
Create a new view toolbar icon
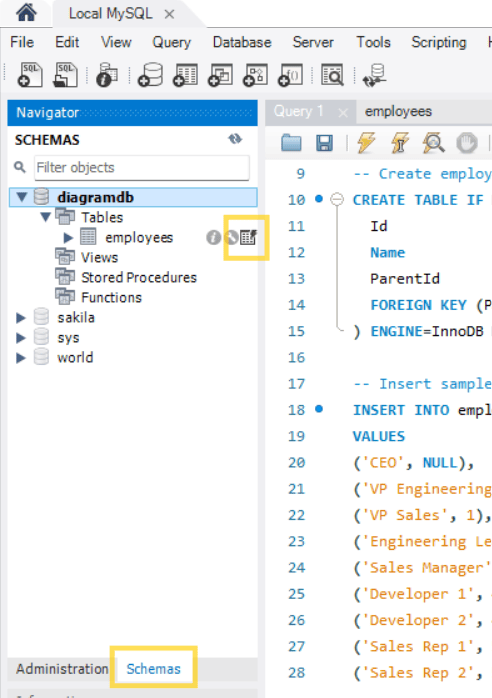pos(220,75)
